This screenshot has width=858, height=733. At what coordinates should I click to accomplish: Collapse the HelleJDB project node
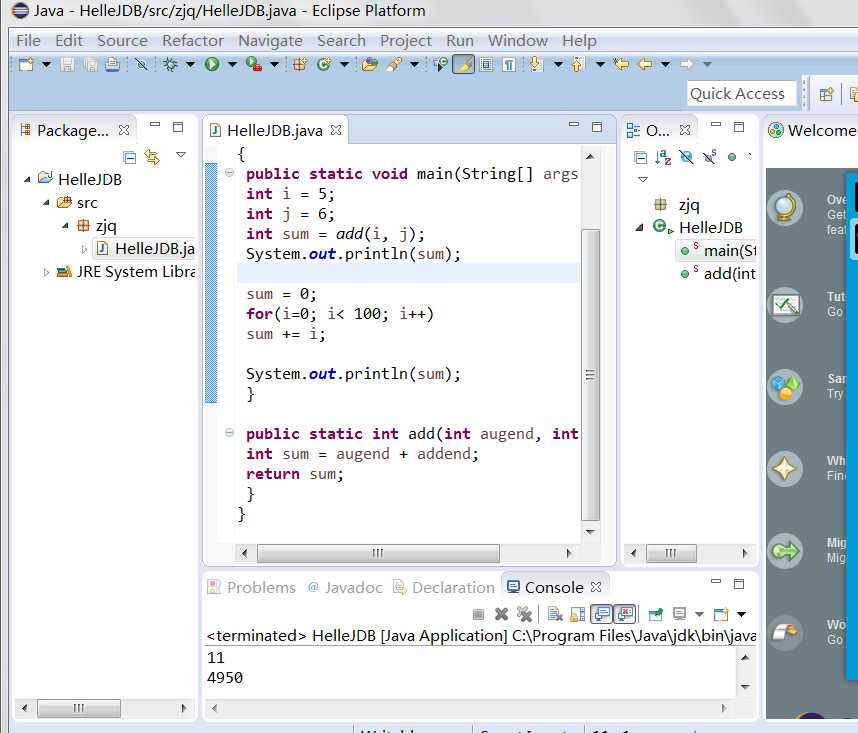[27, 179]
